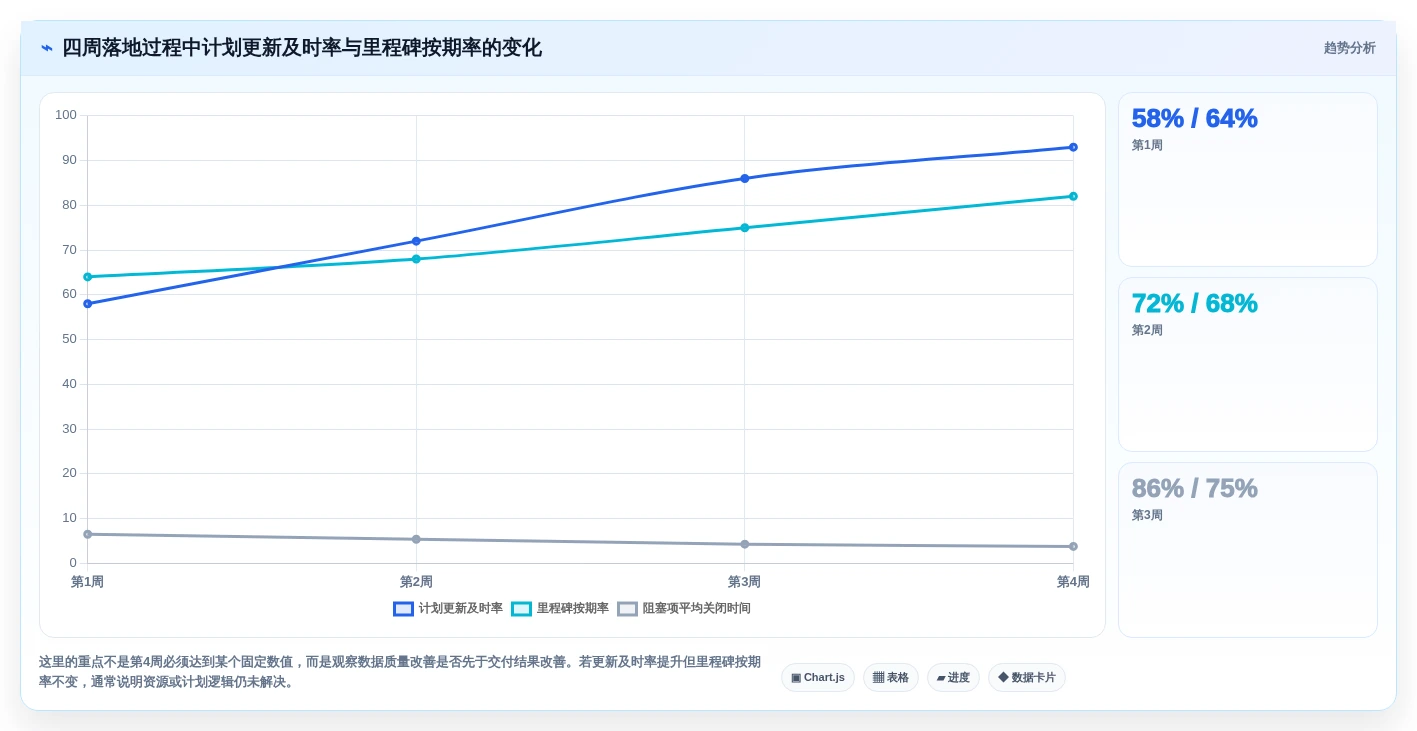Viewport: 1417px width, 731px height.
Task: Click the 第2周 x-axis label
Action: (416, 582)
